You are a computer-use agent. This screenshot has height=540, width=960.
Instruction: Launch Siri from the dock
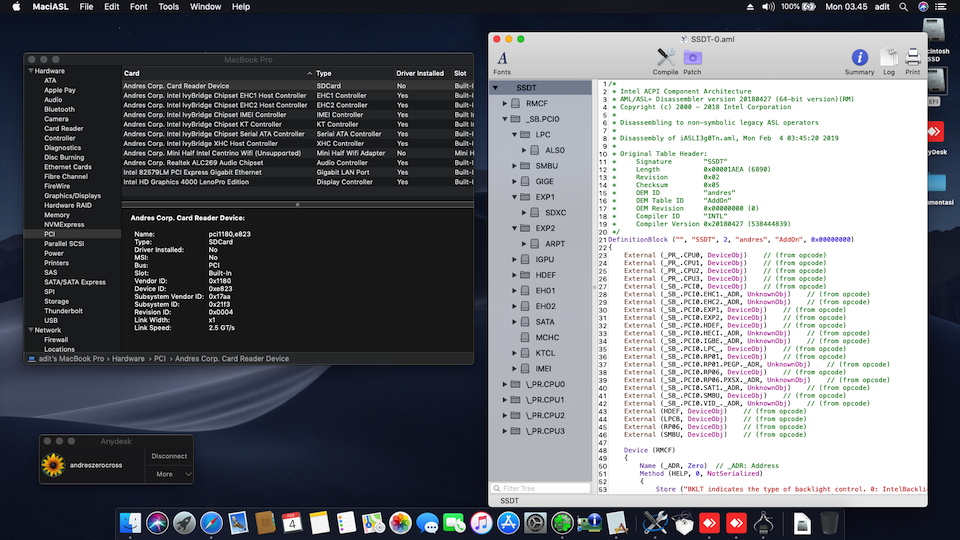click(157, 523)
